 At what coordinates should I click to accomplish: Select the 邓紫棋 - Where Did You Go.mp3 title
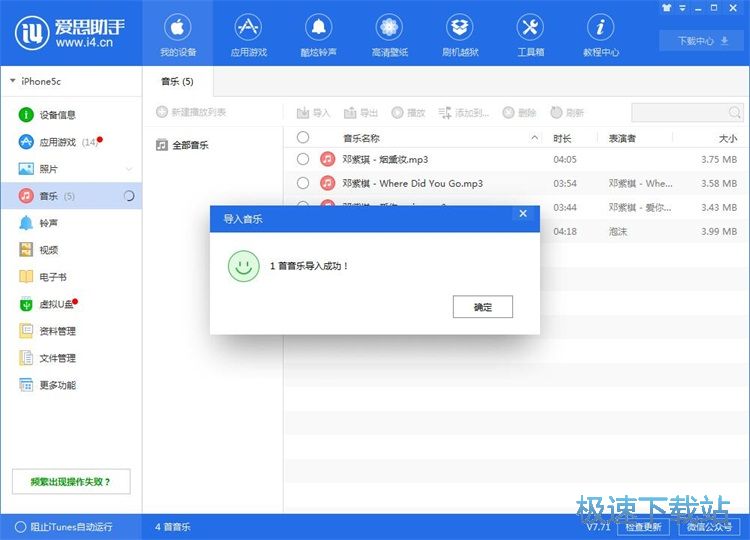point(412,183)
